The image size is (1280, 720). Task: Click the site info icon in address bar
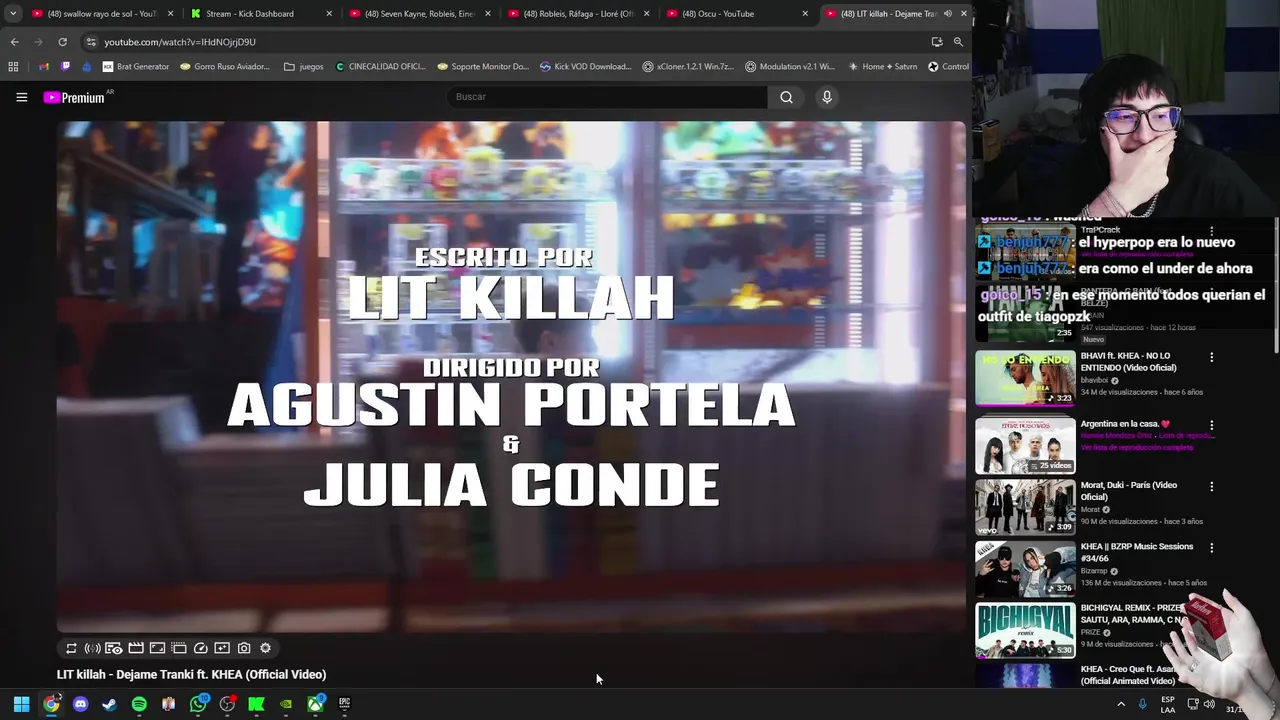point(91,42)
